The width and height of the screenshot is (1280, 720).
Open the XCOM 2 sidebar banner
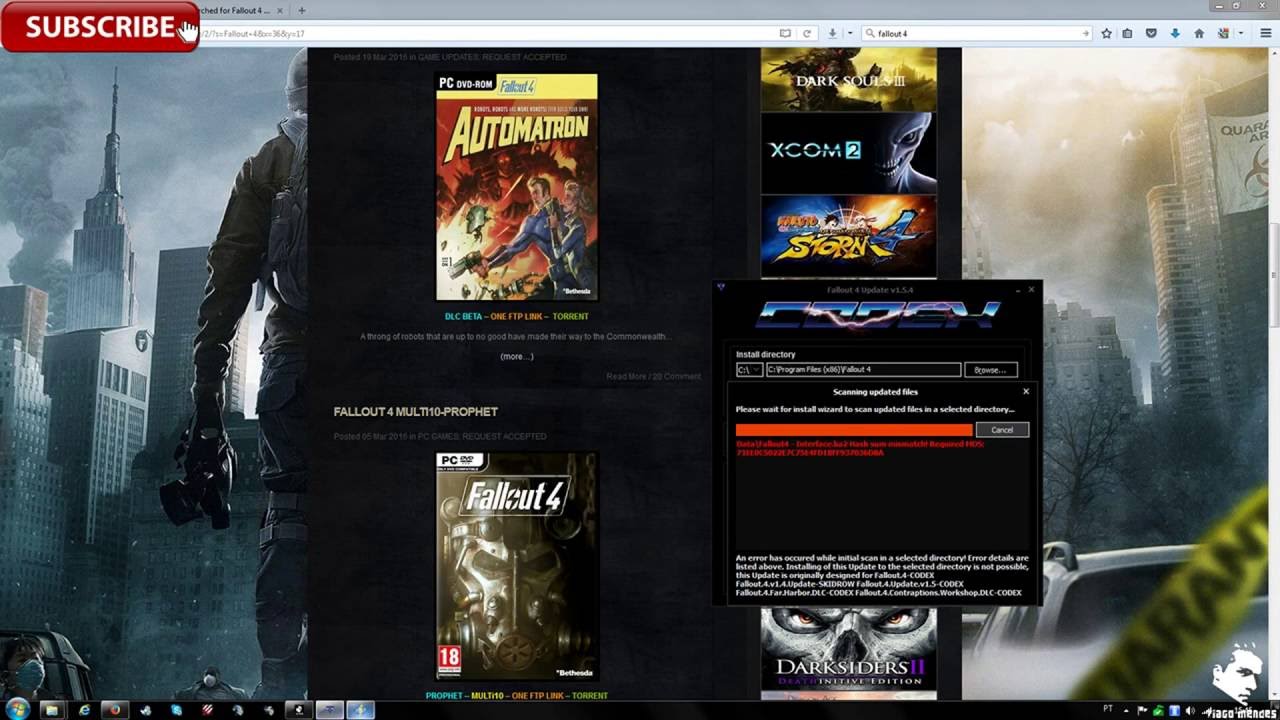(849, 153)
